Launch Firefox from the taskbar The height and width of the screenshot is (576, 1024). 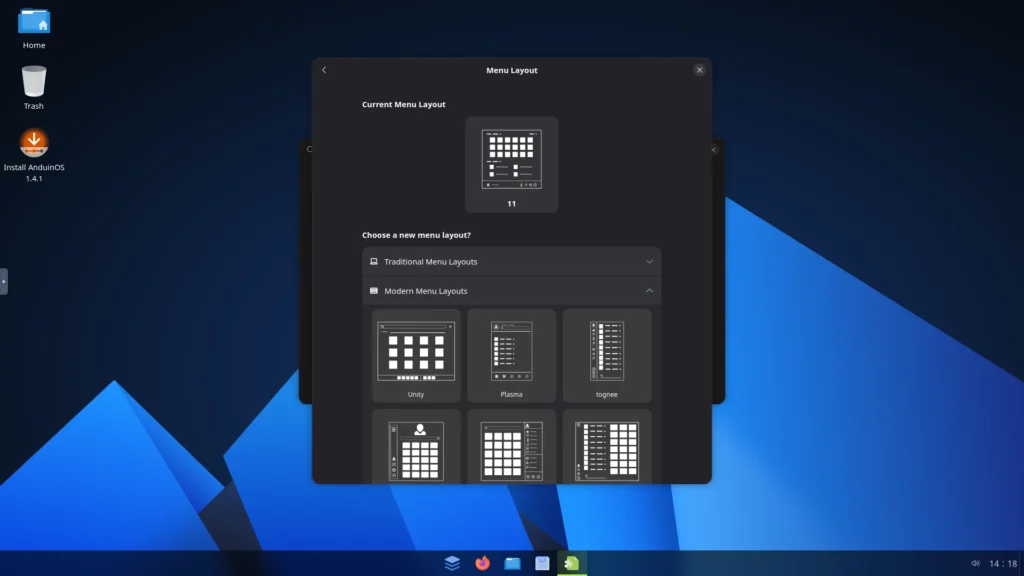coord(482,563)
